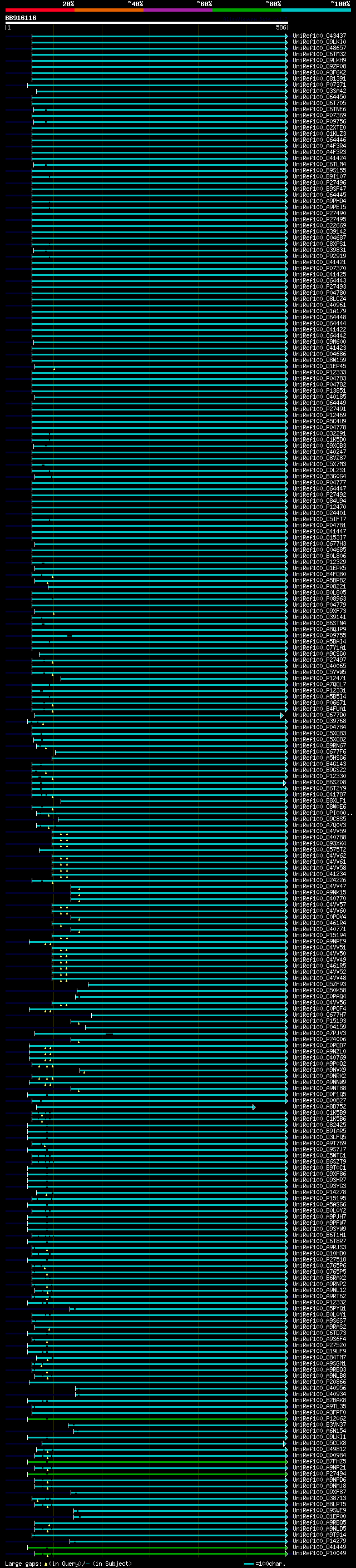This screenshot has width=356, height=1568.
Task: Click the UniRef100_P06671 label
Action: point(319,703)
